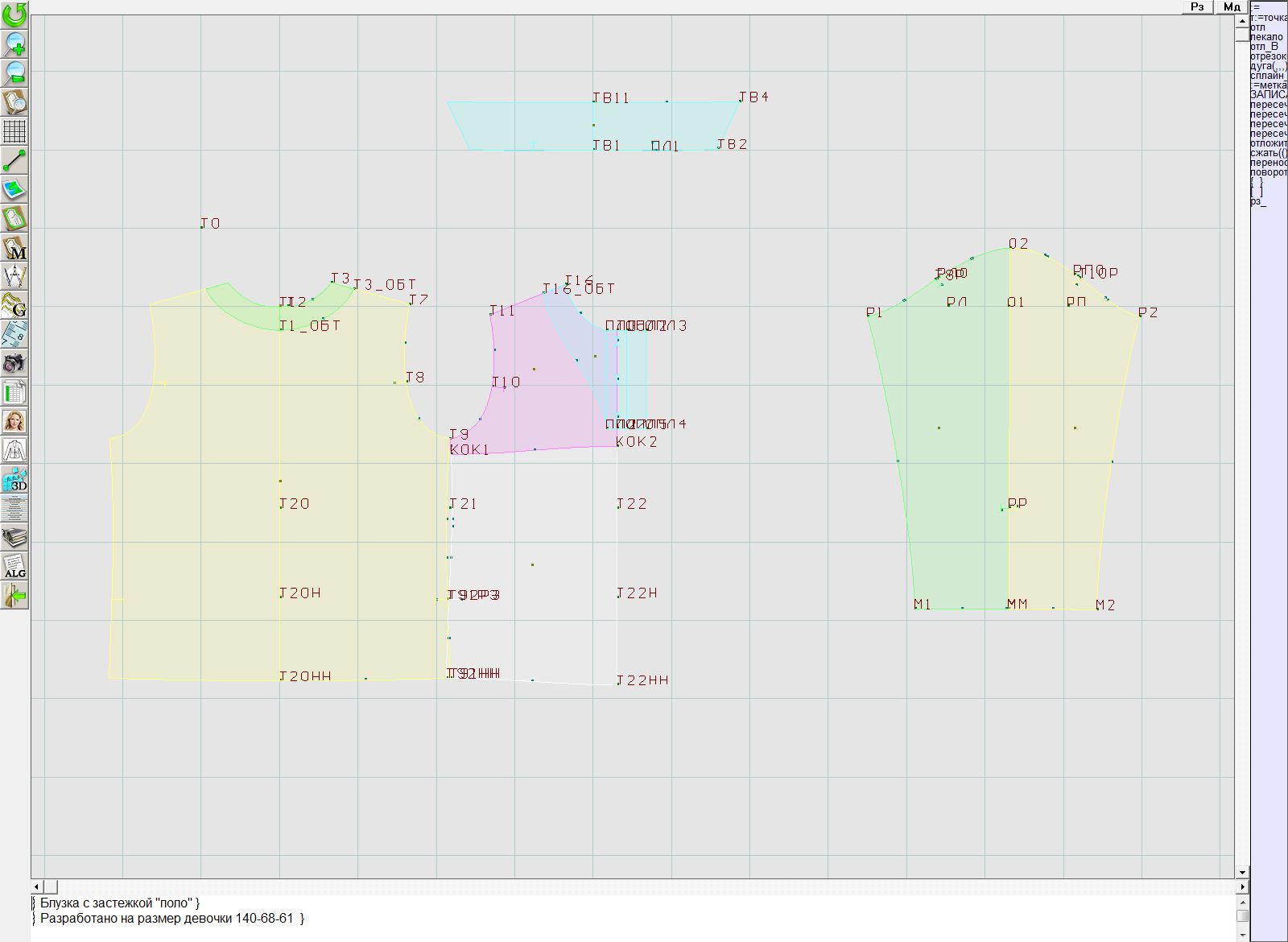The image size is (1288, 942).
Task: Click the horizontal scrollbar left arrow
Action: coord(37,886)
